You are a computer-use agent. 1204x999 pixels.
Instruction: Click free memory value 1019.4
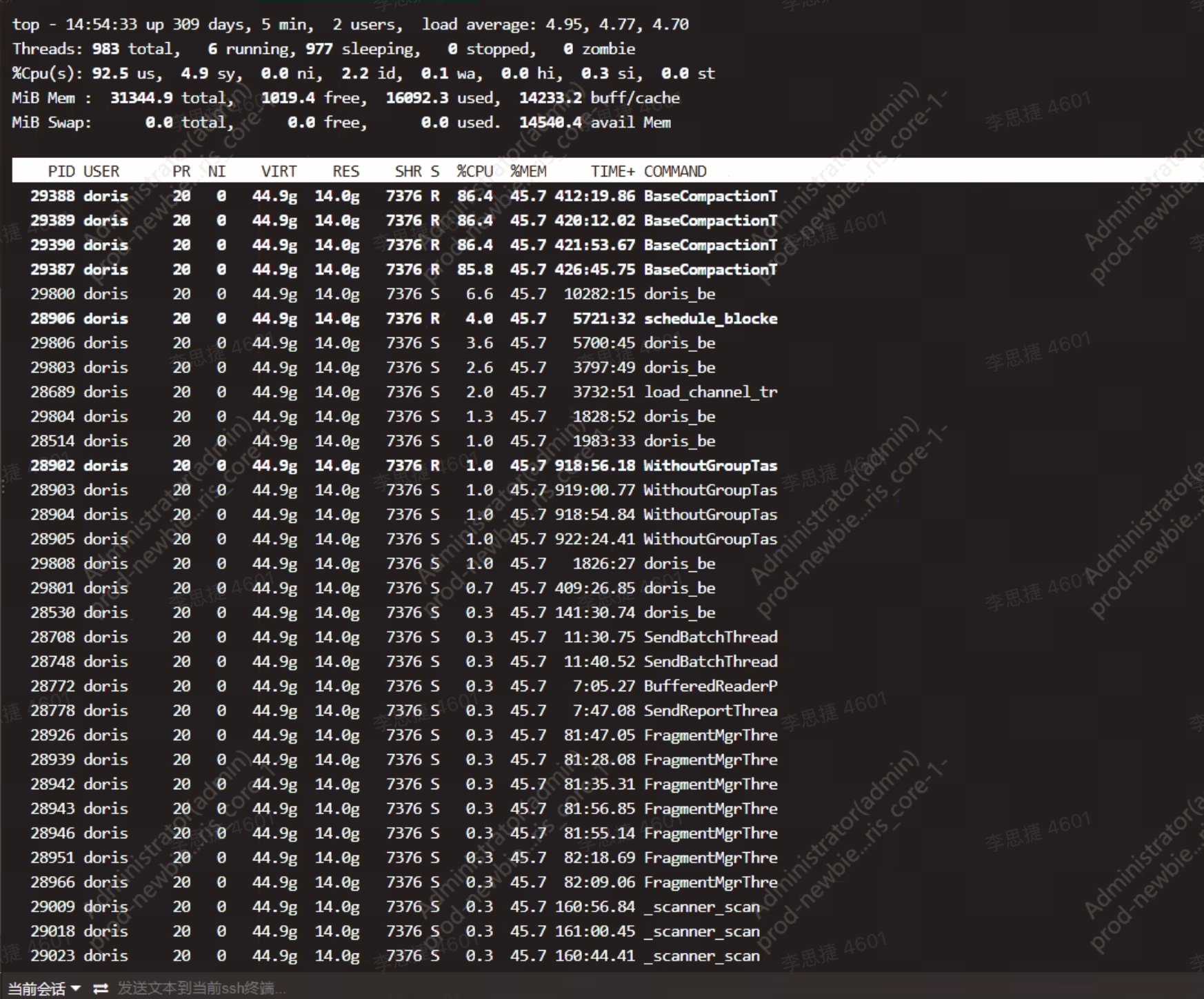coord(288,98)
